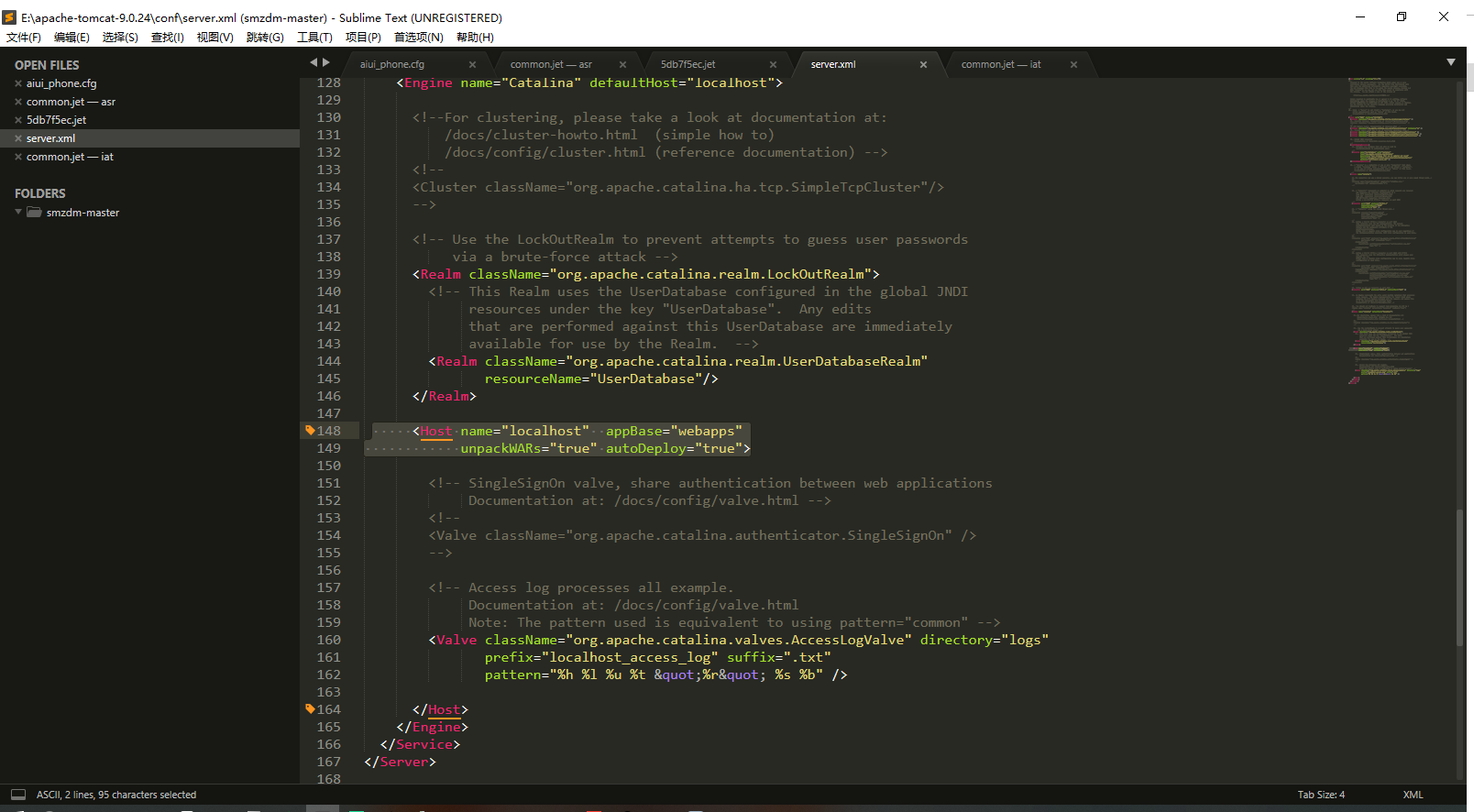Close the common.jet — asr tab

pos(622,64)
